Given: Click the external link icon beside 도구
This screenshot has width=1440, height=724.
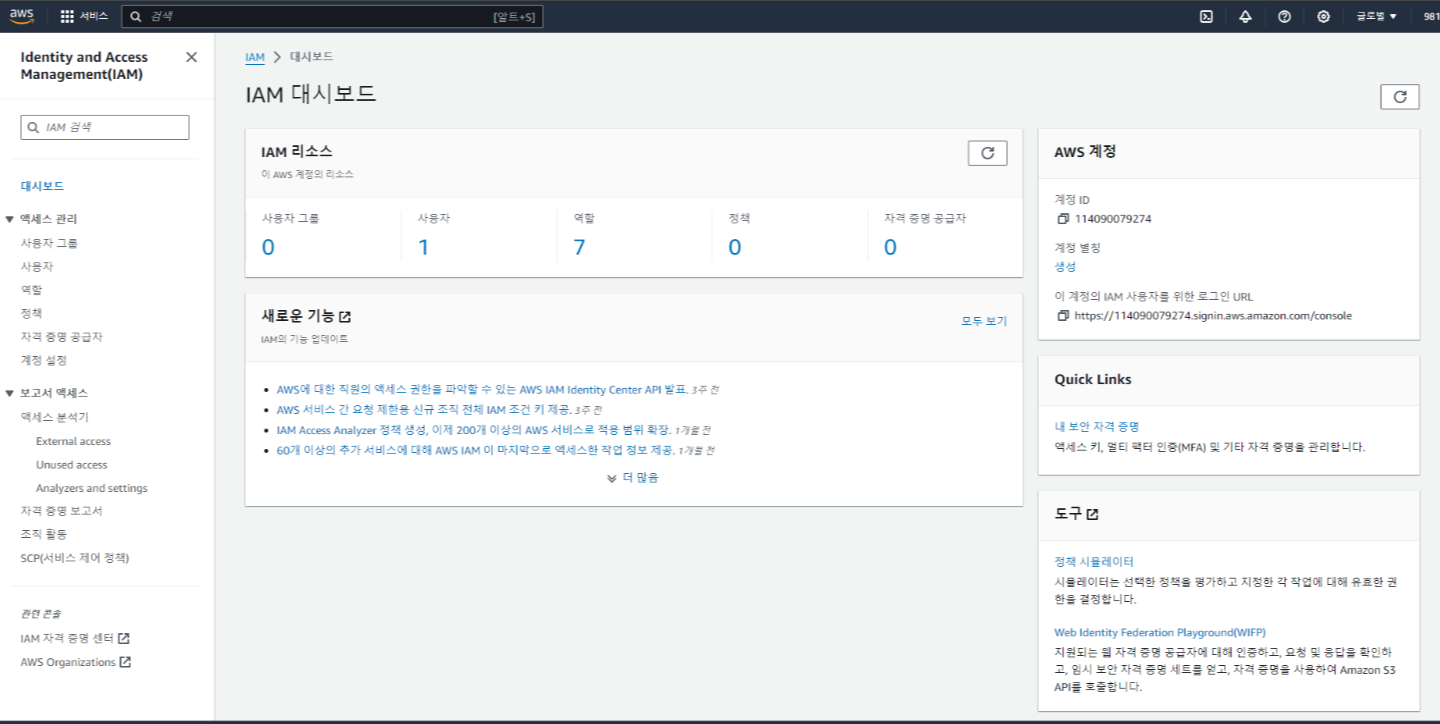Looking at the screenshot, I should click(x=1092, y=514).
